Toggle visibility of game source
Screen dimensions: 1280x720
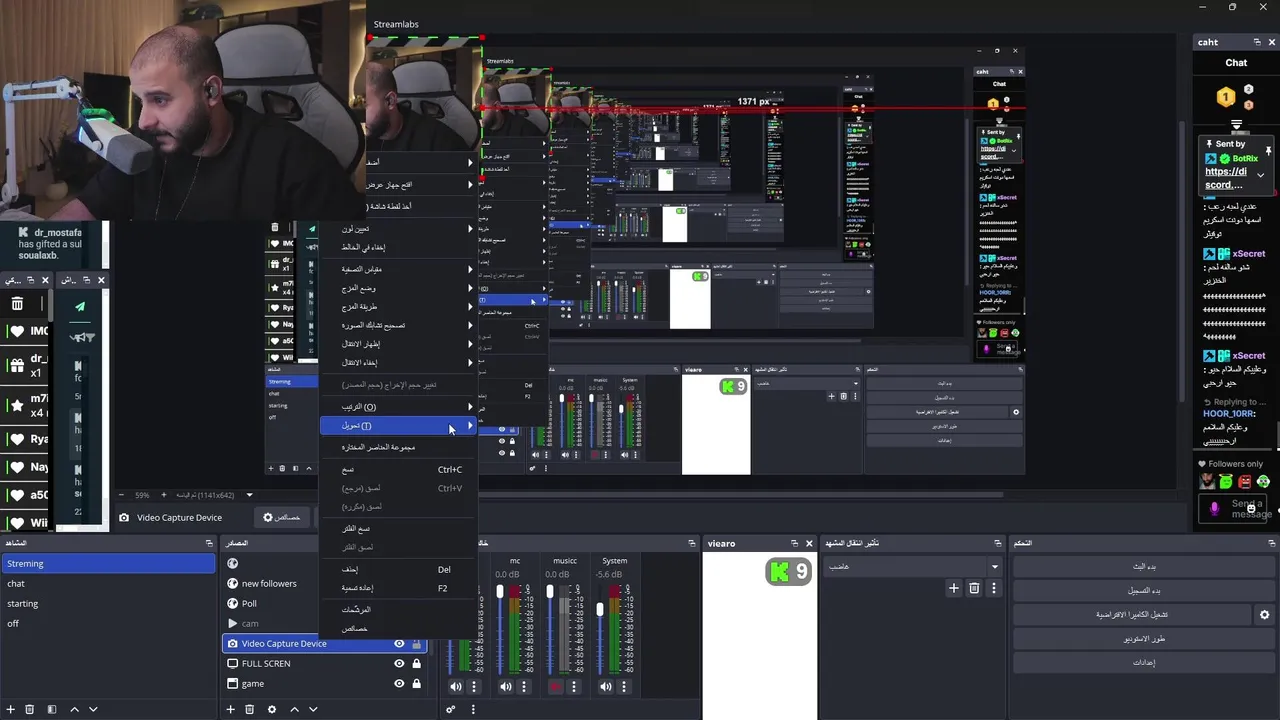point(399,684)
